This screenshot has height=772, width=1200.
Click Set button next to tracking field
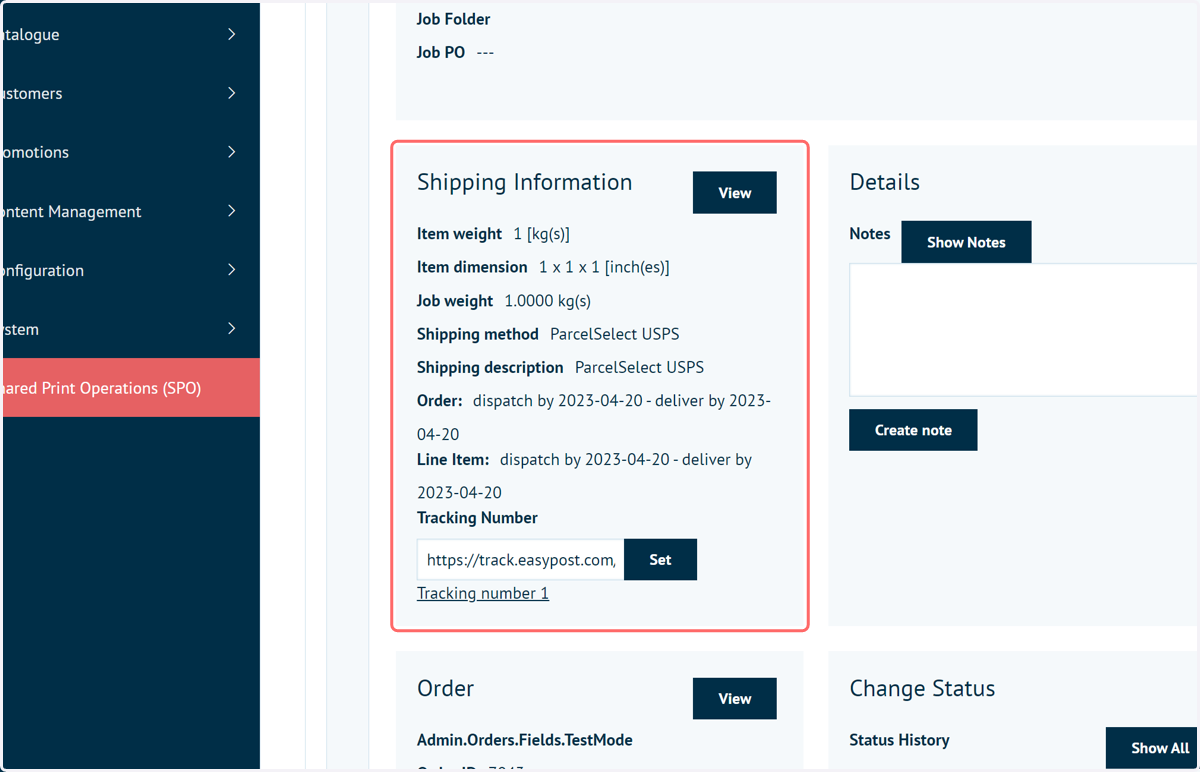(x=660, y=560)
